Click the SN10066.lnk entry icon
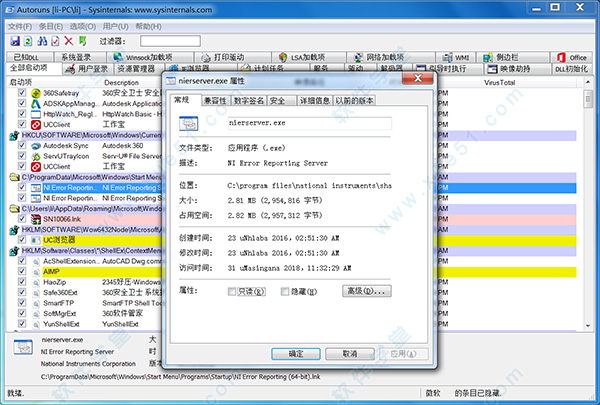The image size is (600, 405). click(36, 219)
